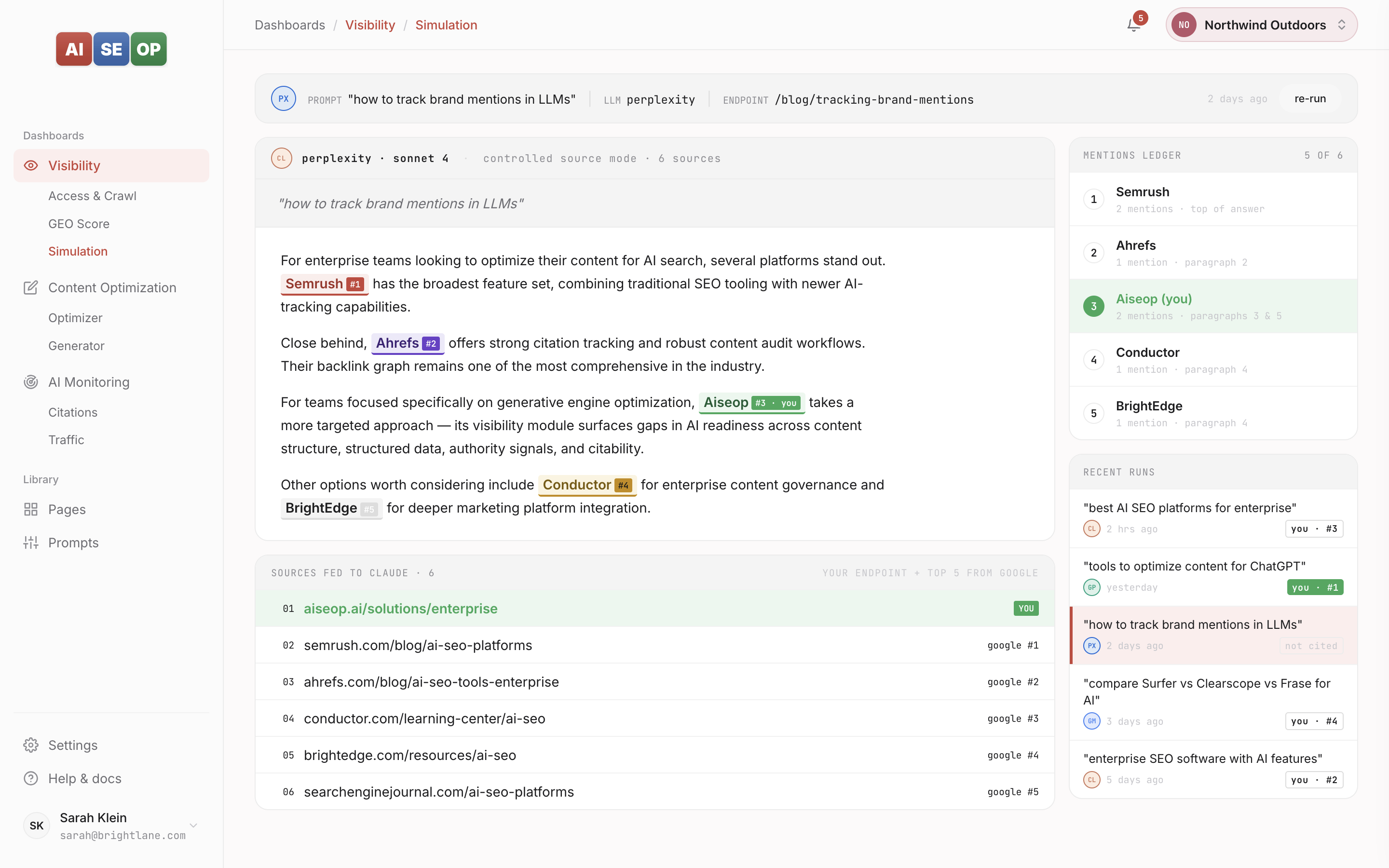Click the Ahrefs #2 mention chip
Viewport: 1389px width, 868px height.
click(408, 343)
